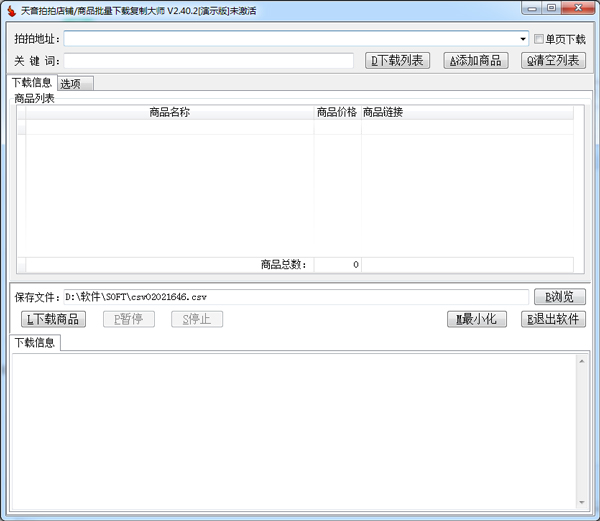Image resolution: width=600 pixels, height=521 pixels.
Task: Click the D下载列表 button
Action: click(397, 60)
